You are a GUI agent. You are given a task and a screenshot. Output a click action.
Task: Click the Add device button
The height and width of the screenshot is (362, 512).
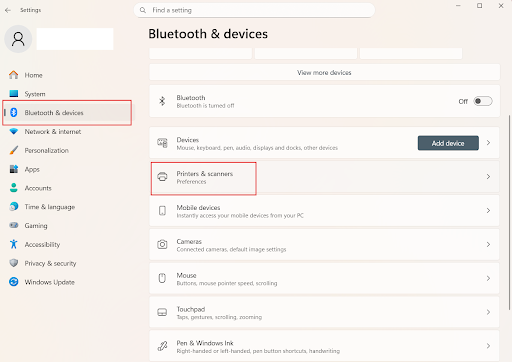coord(448,143)
